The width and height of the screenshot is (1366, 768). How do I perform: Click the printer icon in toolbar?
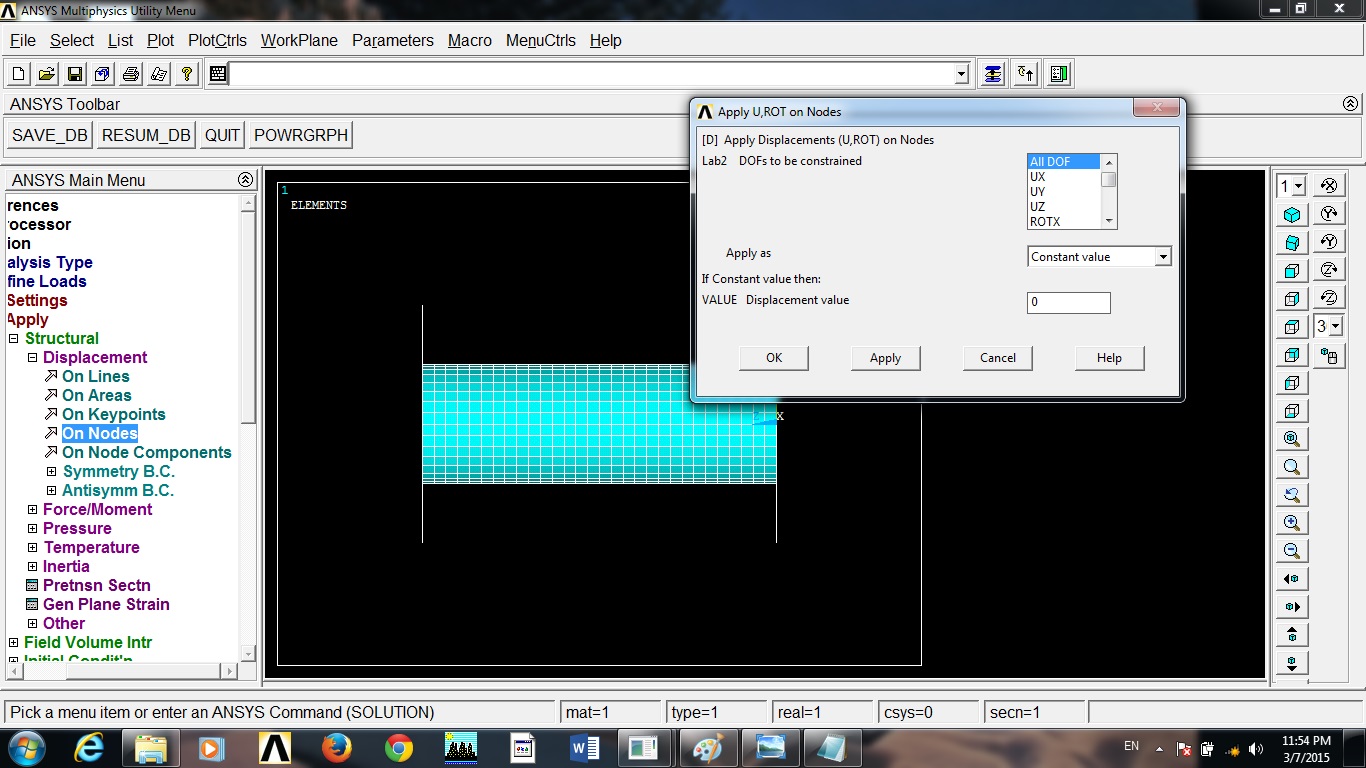tap(130, 74)
